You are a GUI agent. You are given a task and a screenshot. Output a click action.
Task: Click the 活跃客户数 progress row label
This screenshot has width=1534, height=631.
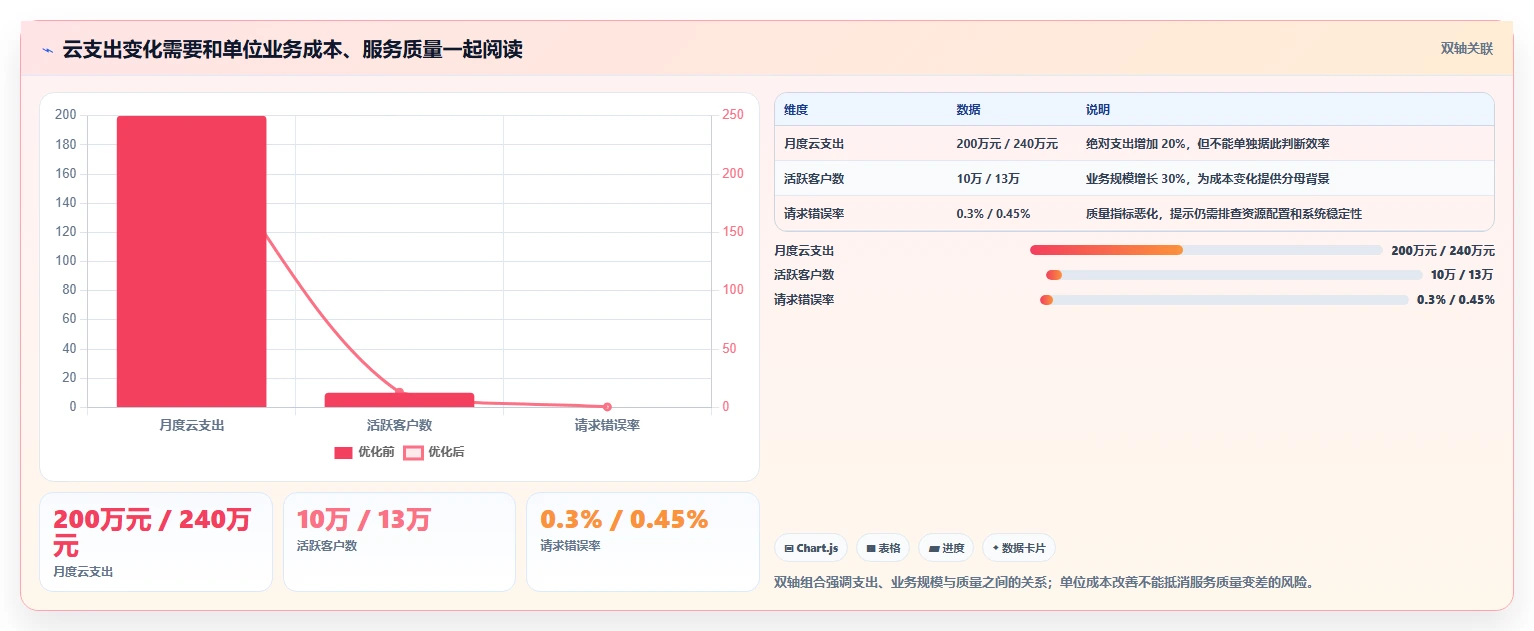coord(804,275)
